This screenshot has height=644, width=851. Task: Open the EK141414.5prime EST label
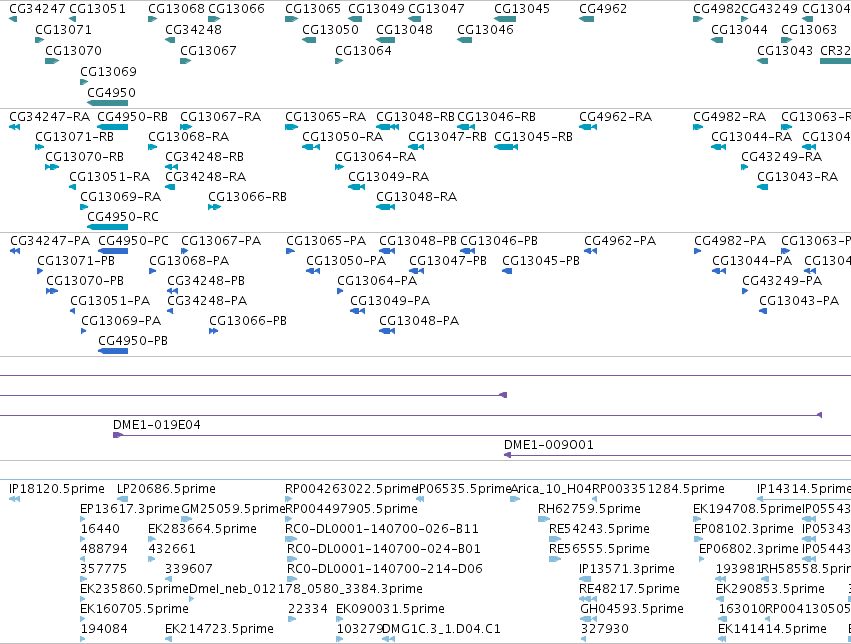[x=772, y=629]
